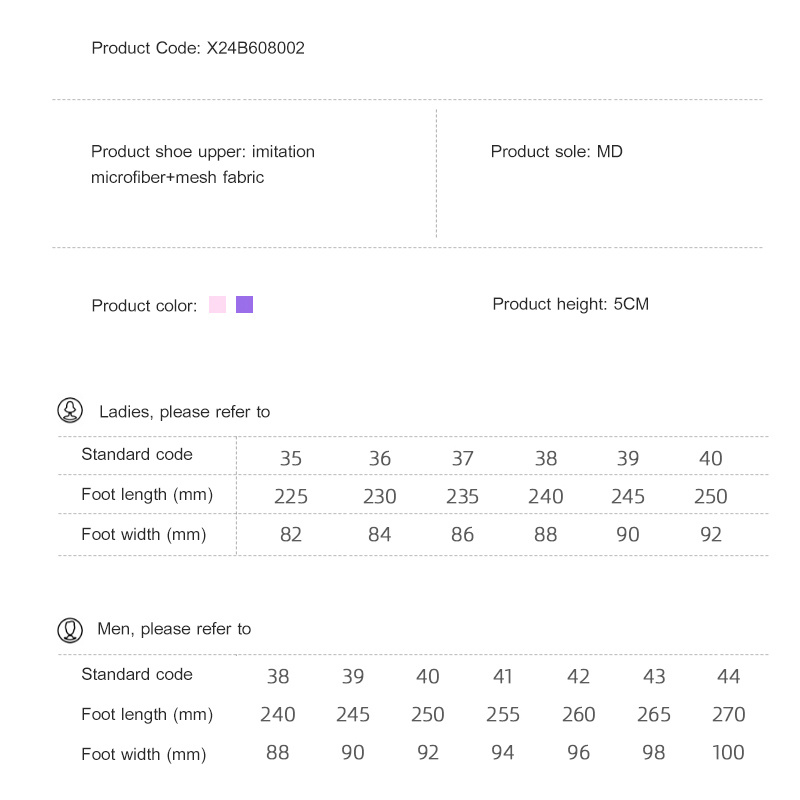Click the product code X24B608002 text

tap(255, 48)
